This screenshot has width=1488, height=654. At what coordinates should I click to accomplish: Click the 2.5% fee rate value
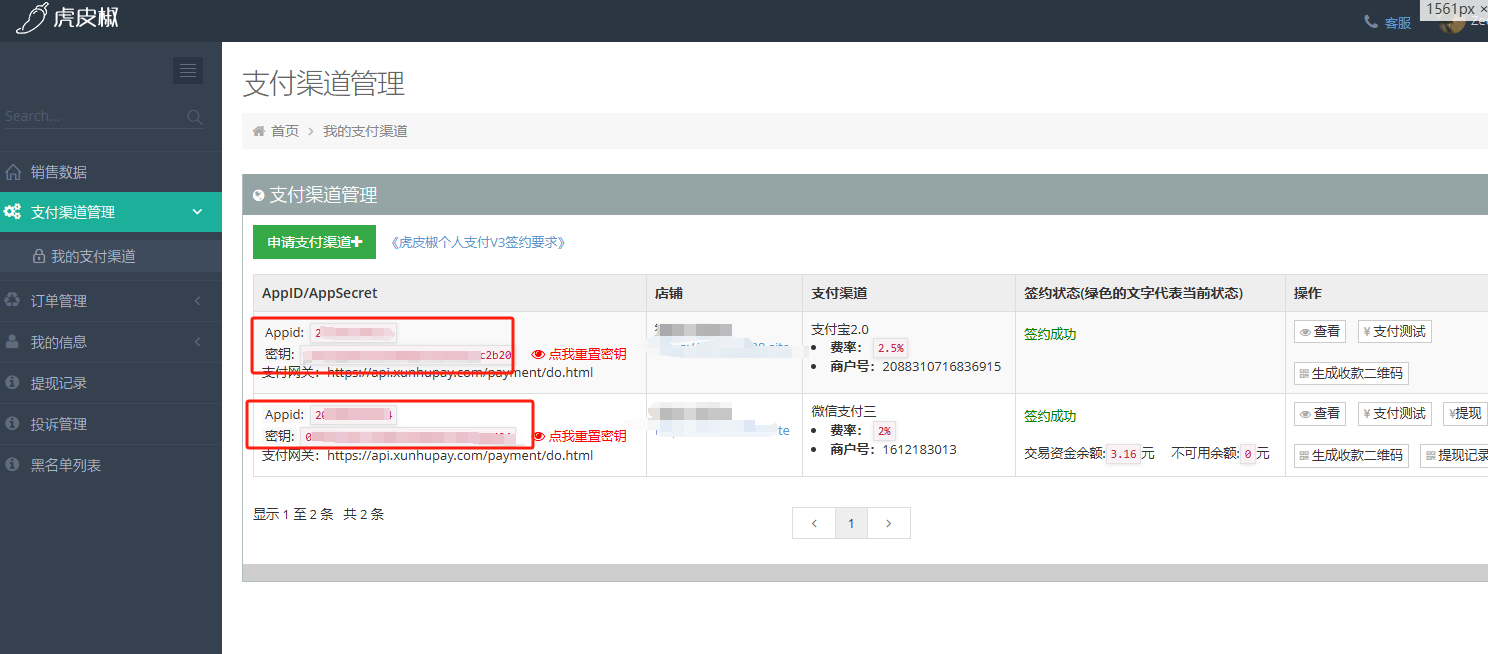coord(890,348)
